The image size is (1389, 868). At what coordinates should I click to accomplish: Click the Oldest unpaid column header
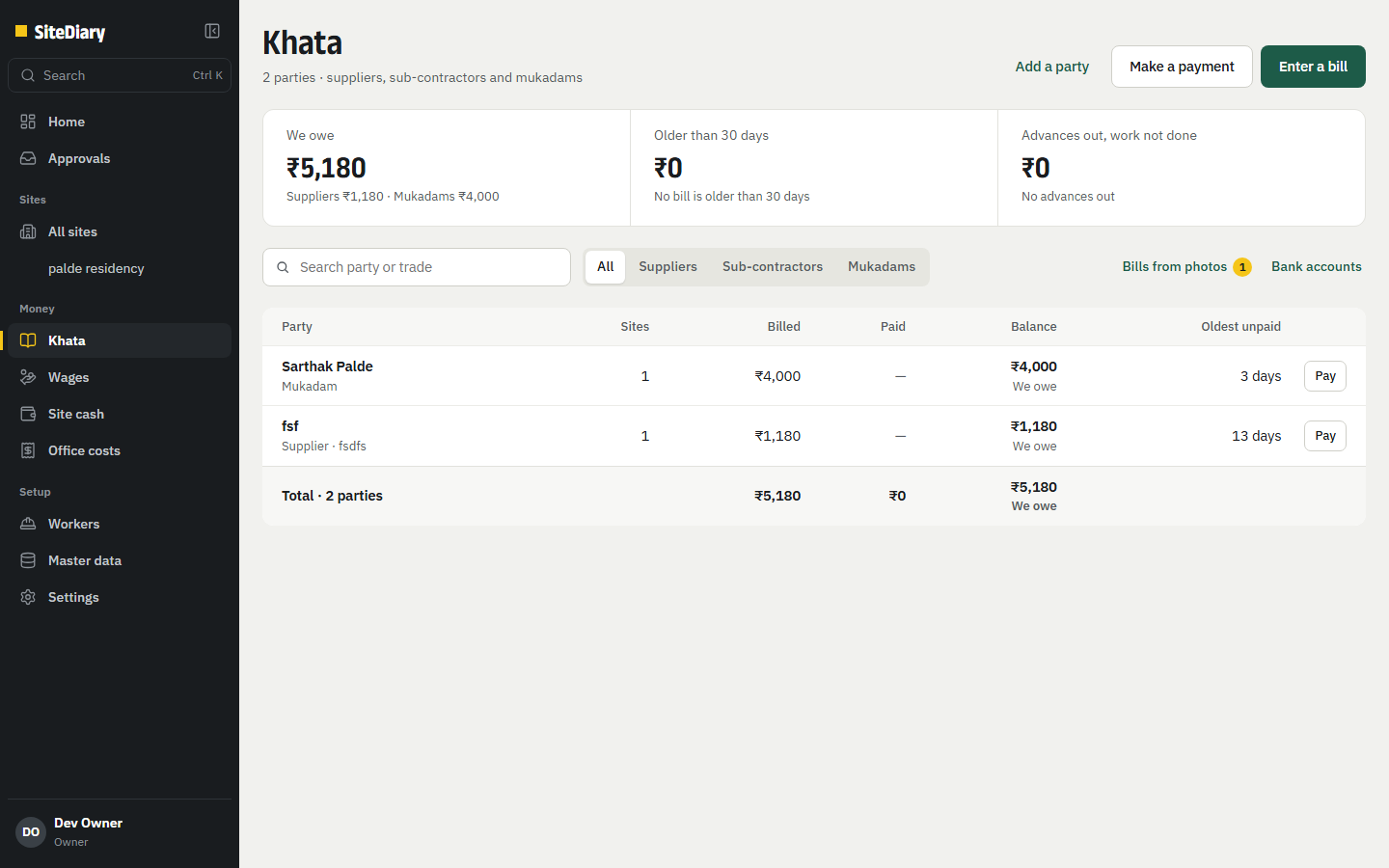tap(1240, 327)
